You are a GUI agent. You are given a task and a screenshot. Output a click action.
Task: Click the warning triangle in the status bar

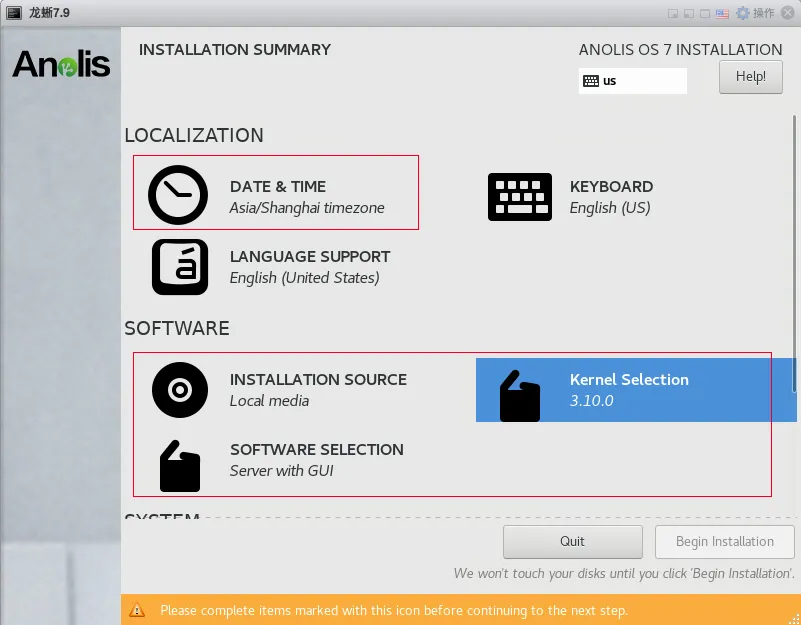(x=137, y=610)
